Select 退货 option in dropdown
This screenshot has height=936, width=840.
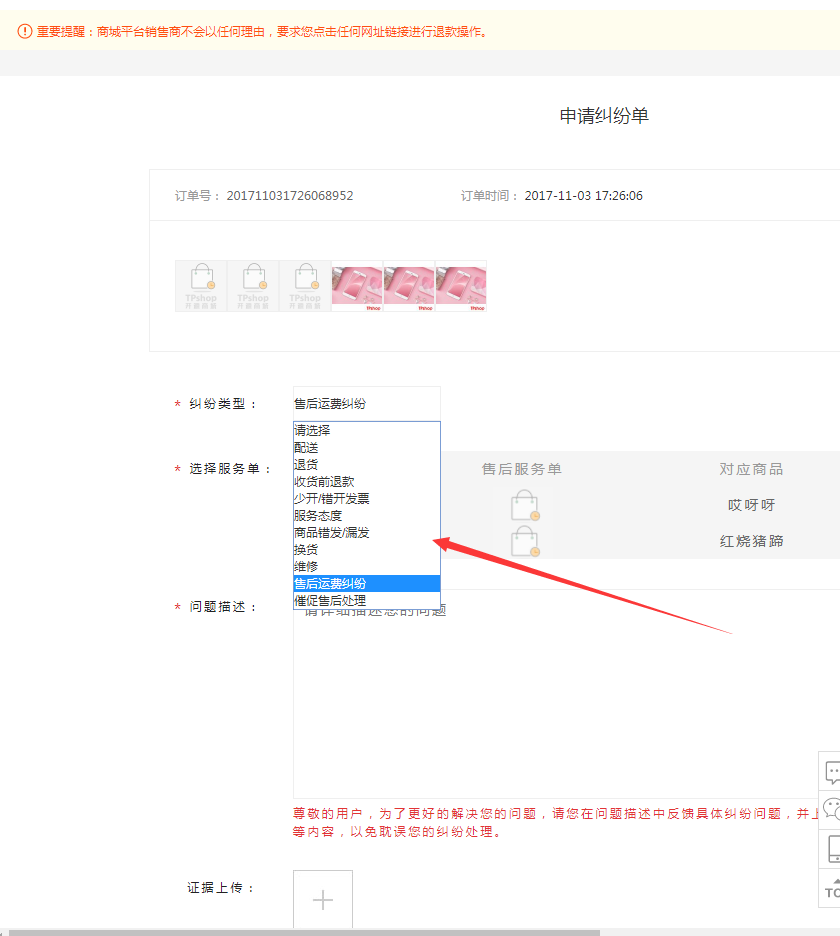(x=306, y=464)
